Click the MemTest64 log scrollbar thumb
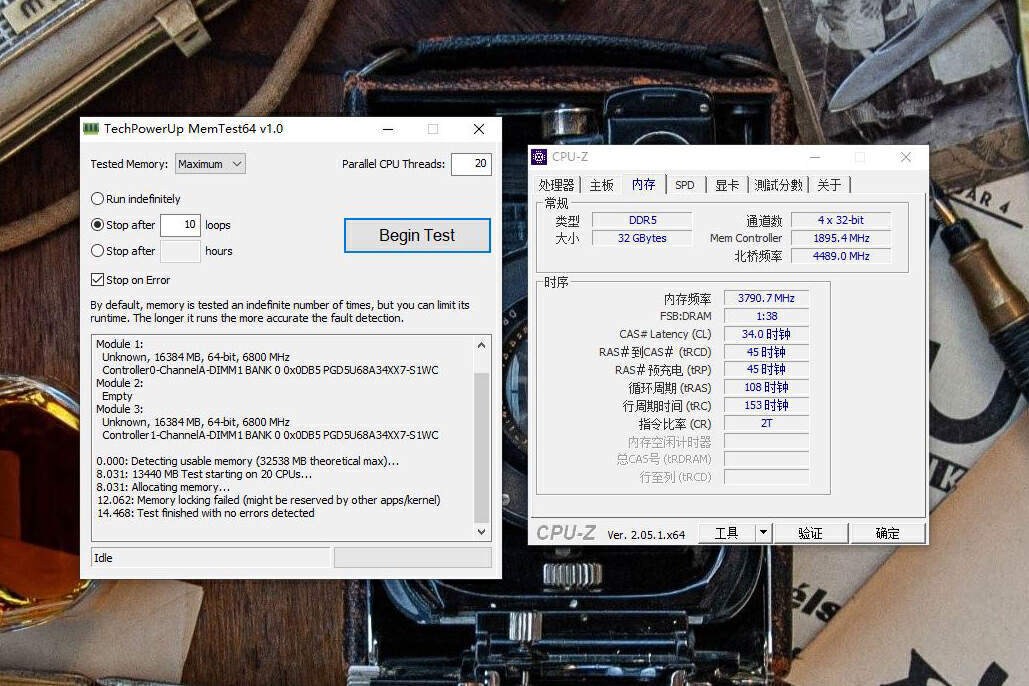Image resolution: width=1029 pixels, height=686 pixels. (x=482, y=447)
